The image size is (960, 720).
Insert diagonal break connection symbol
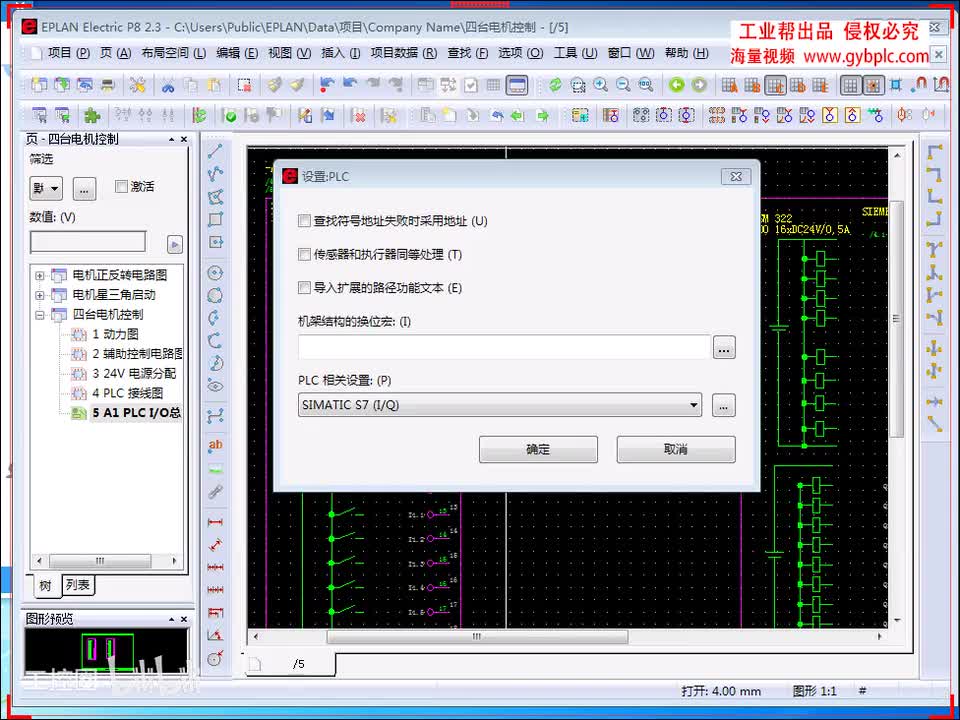point(934,423)
